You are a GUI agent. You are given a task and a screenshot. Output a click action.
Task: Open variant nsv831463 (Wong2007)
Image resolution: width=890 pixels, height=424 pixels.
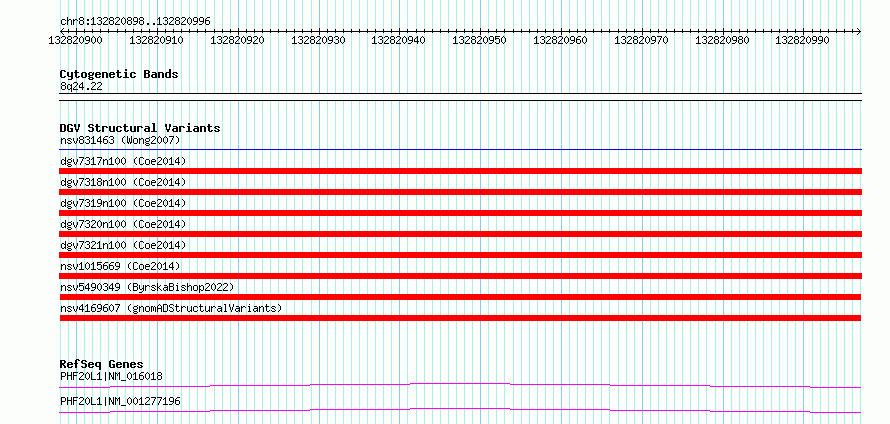pyautogui.click(x=120, y=140)
